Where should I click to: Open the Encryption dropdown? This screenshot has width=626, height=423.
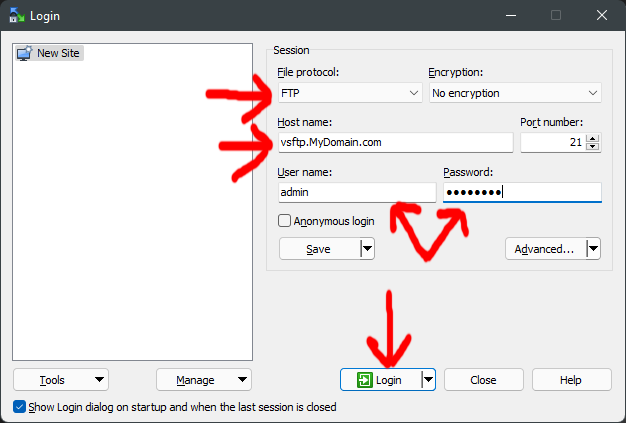tap(514, 93)
